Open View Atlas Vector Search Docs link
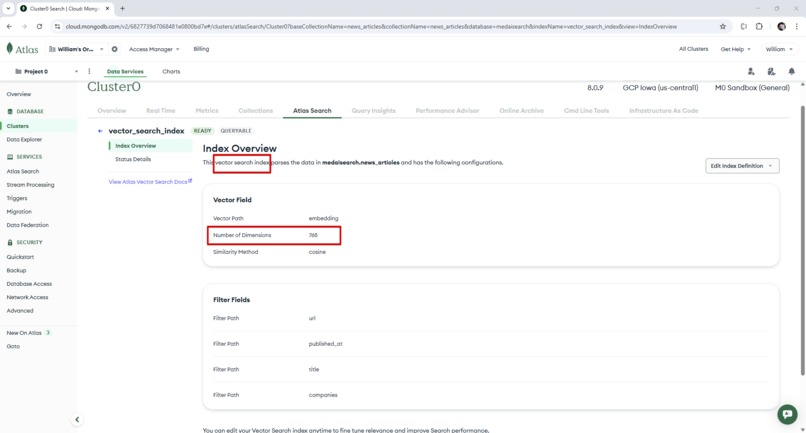This screenshot has height=433, width=806. (150, 182)
